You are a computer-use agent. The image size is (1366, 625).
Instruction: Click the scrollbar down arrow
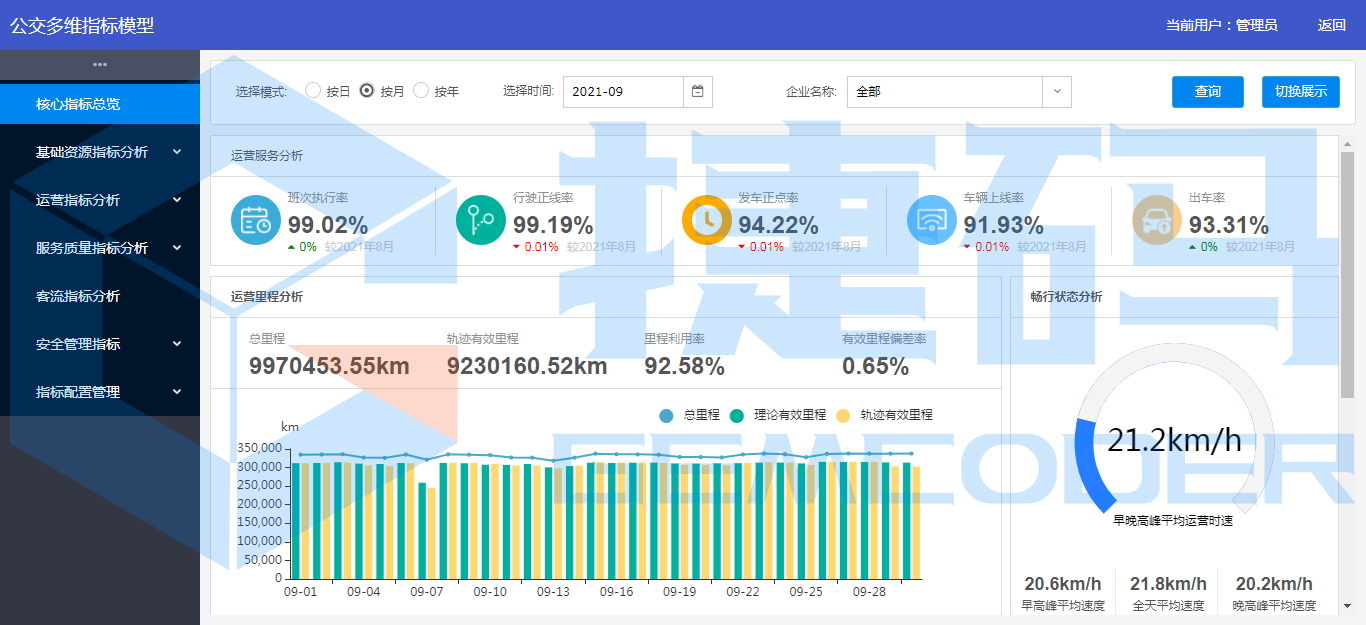pyautogui.click(x=1347, y=605)
